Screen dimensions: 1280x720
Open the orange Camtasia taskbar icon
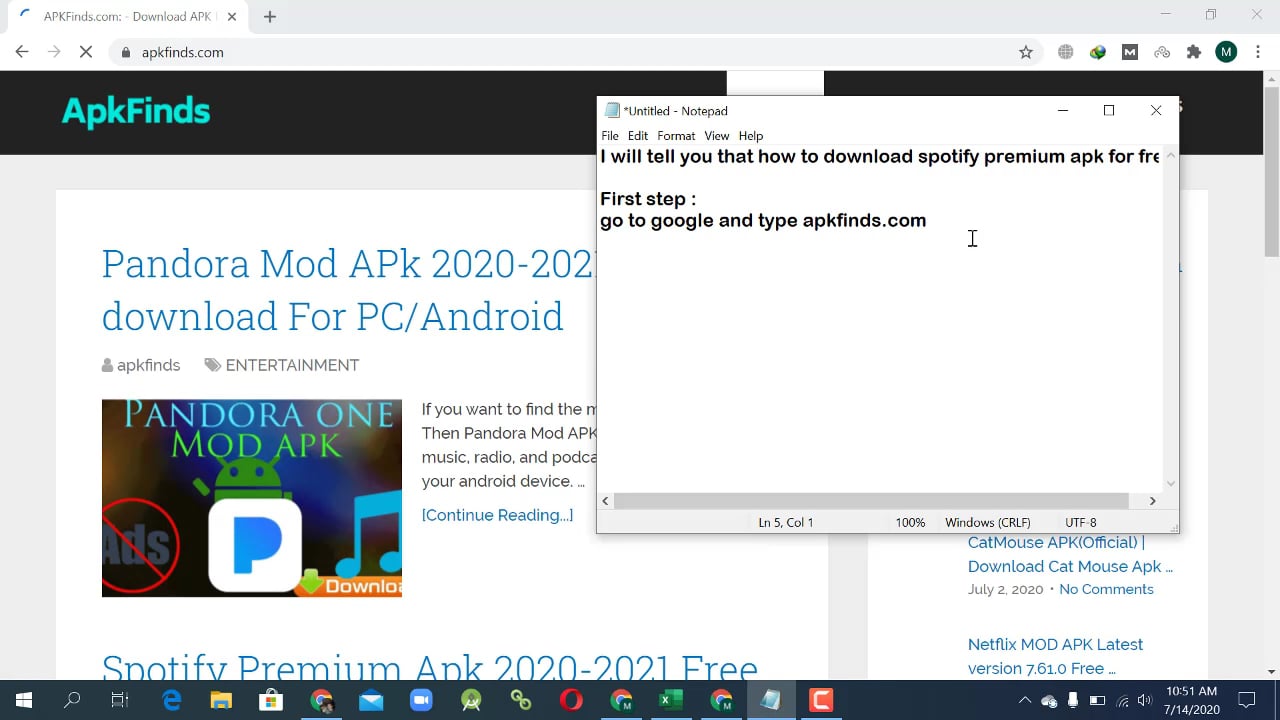coord(821,700)
